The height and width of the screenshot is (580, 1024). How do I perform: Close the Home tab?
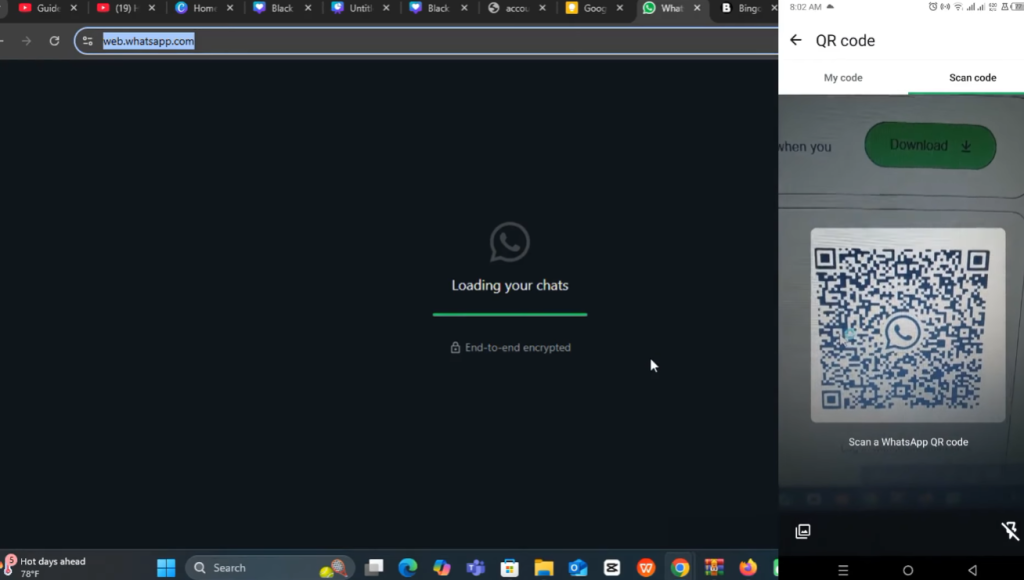[x=230, y=8]
